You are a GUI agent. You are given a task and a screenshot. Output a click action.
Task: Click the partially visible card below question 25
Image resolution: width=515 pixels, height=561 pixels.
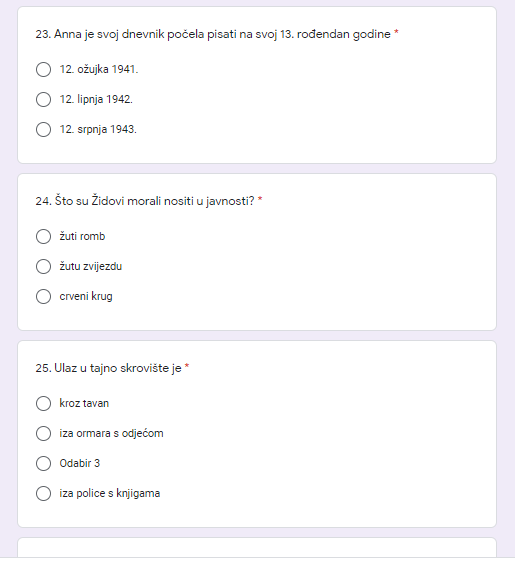[257, 547]
